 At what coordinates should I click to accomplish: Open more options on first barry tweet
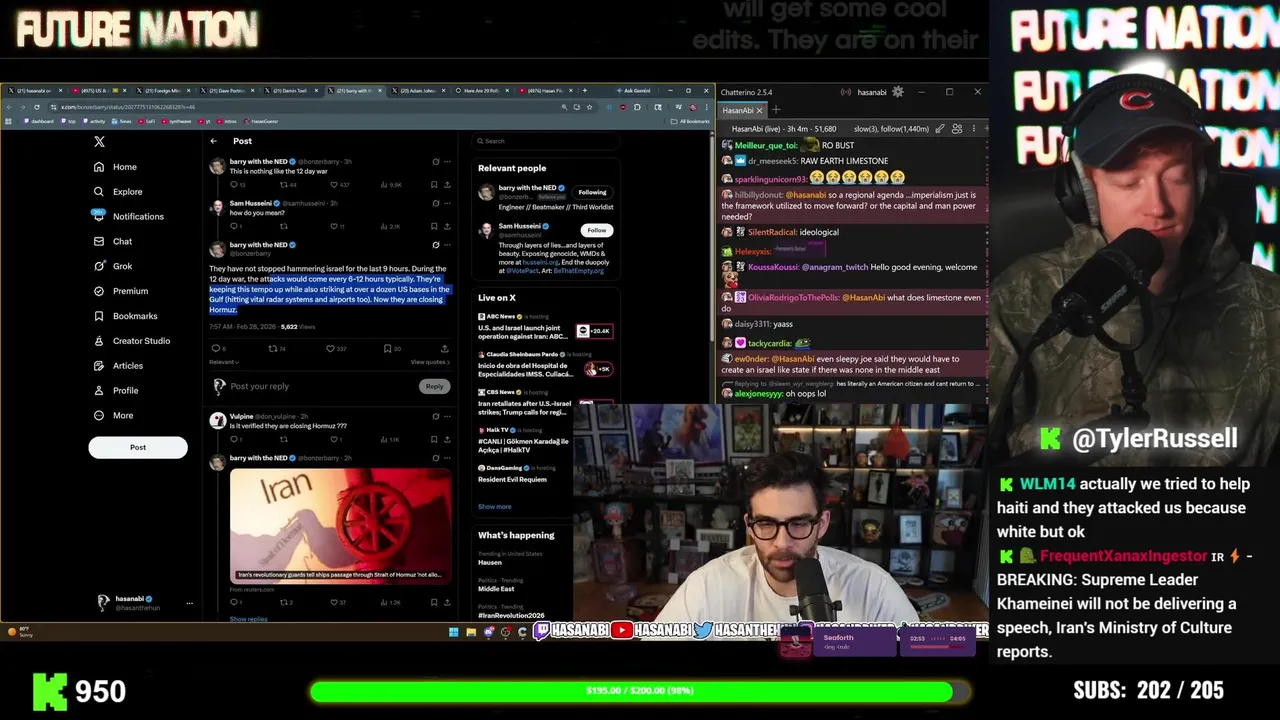pyautogui.click(x=447, y=161)
